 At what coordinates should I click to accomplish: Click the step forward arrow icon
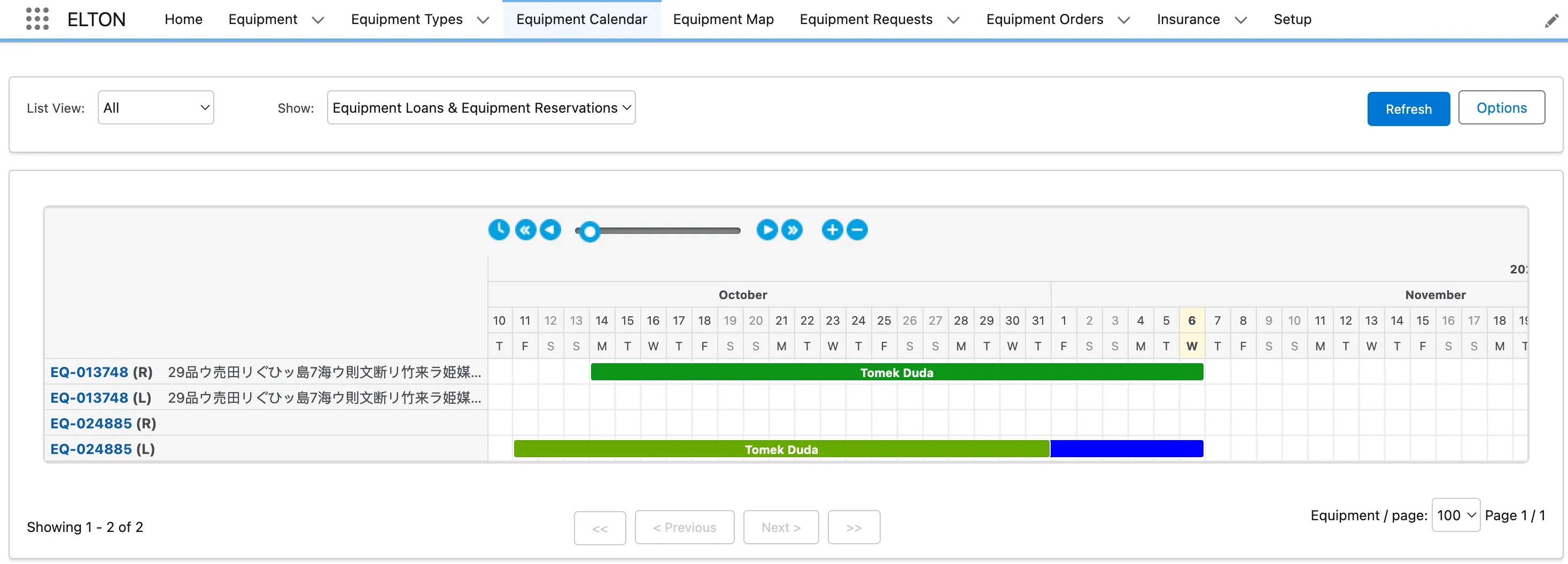767,230
